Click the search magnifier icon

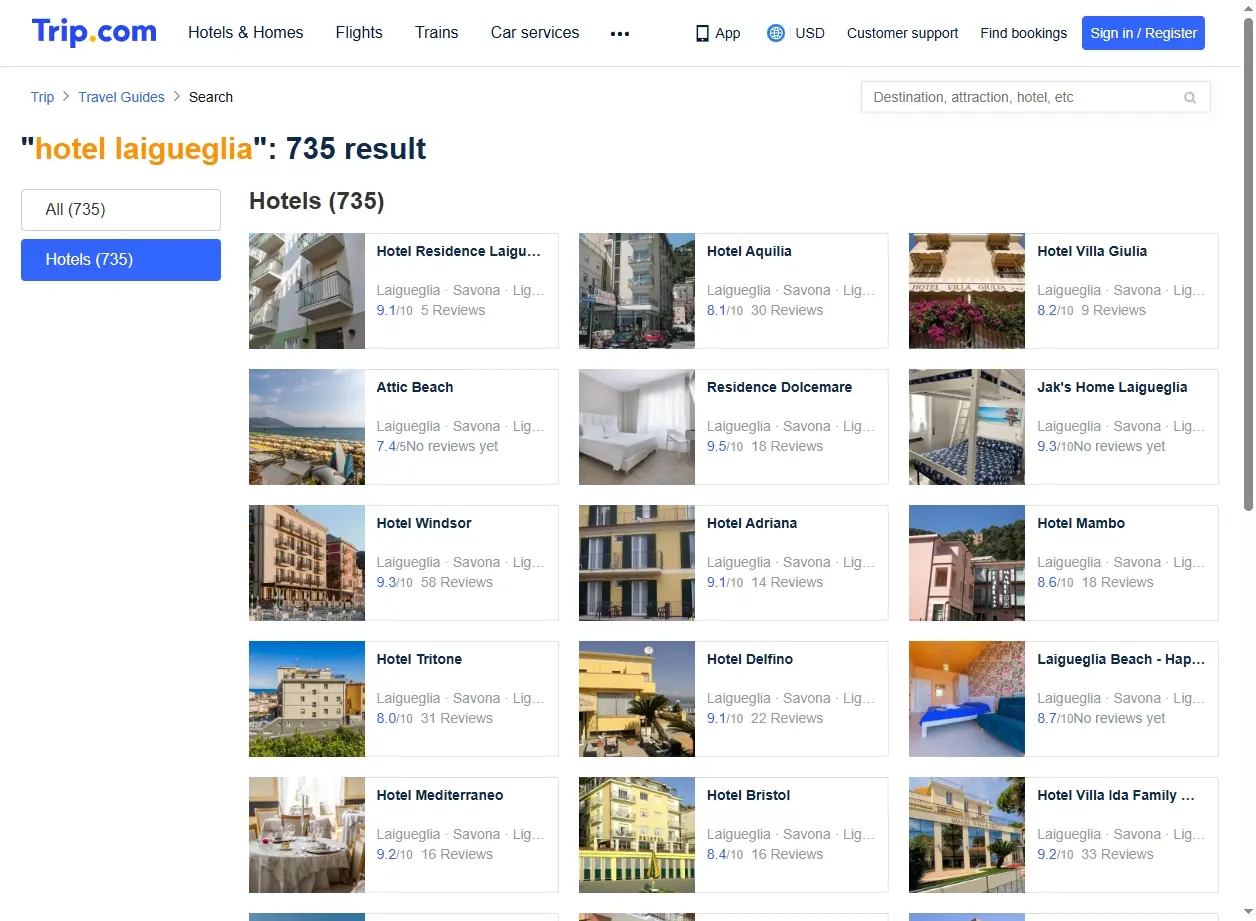coord(1190,97)
